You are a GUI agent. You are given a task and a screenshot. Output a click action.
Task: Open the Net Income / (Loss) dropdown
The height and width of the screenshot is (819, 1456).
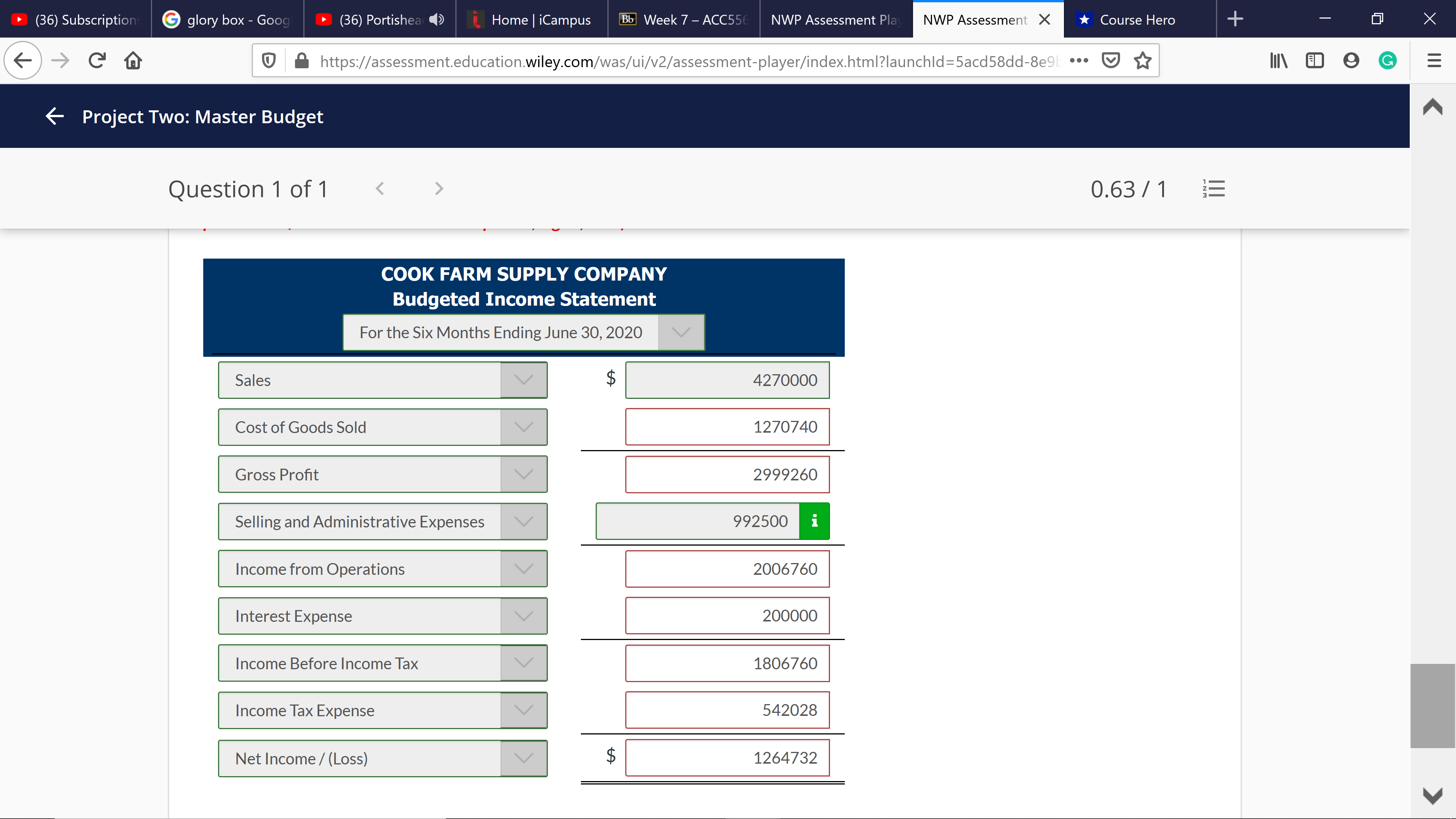pyautogui.click(x=523, y=758)
